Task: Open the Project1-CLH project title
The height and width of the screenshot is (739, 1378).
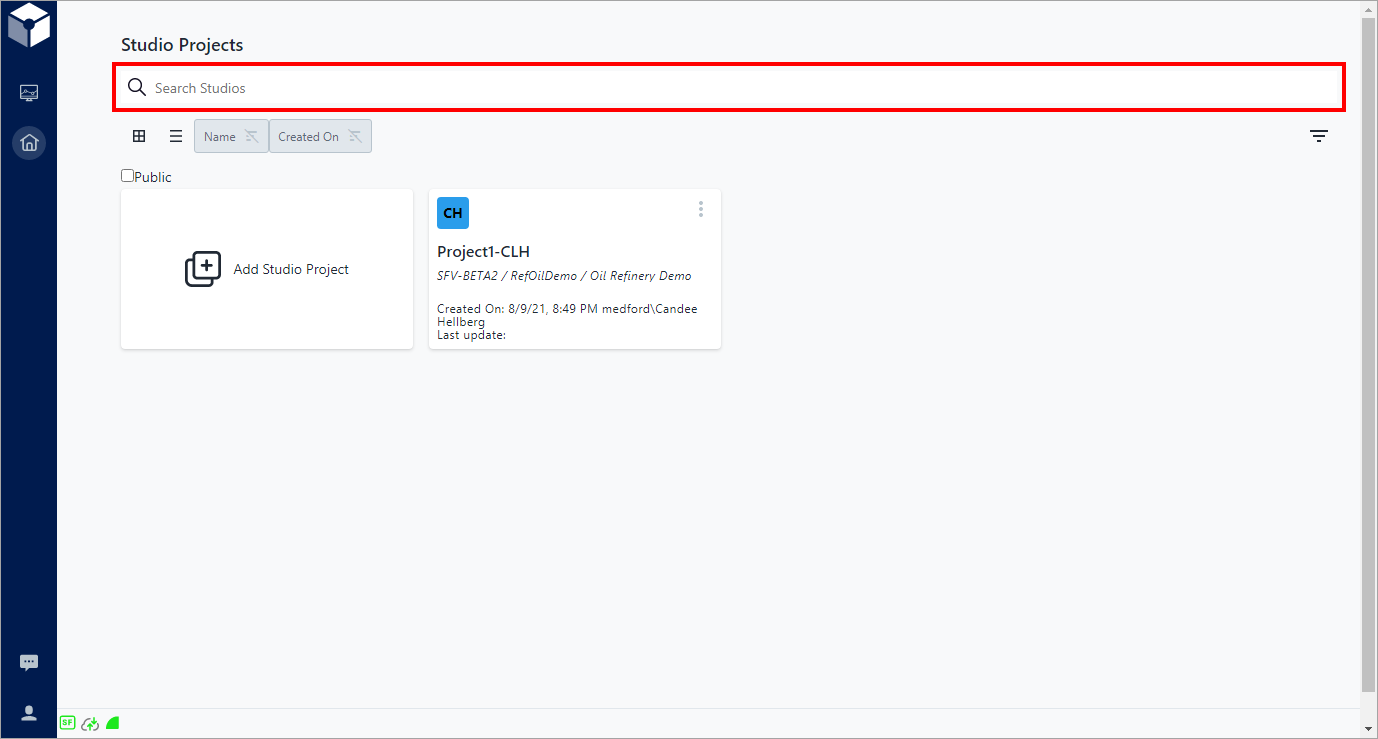Action: 483,252
